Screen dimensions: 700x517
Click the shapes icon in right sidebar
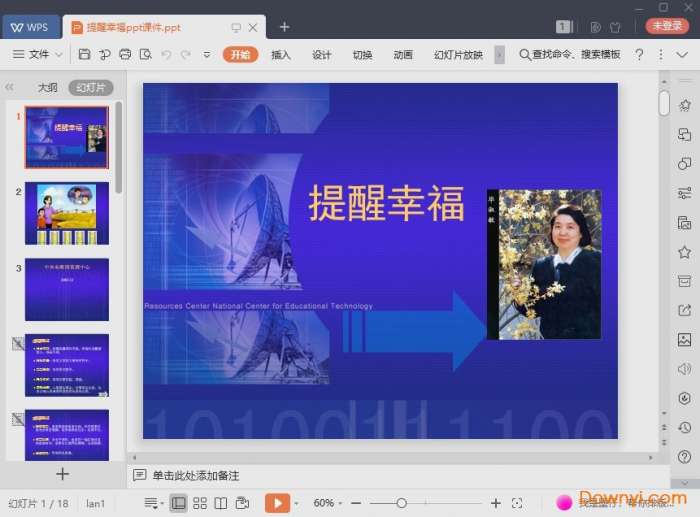(684, 164)
